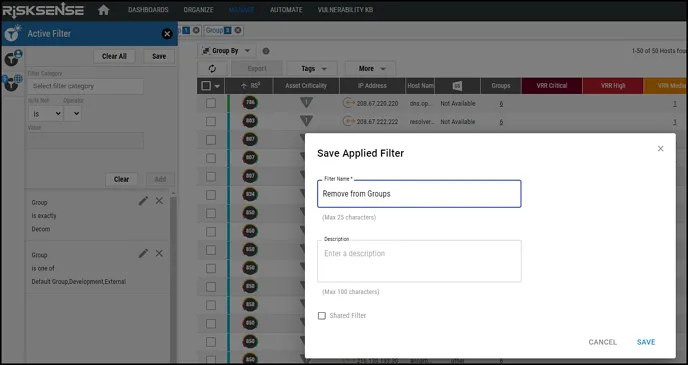Click the Add button in filter panel

click(160, 179)
